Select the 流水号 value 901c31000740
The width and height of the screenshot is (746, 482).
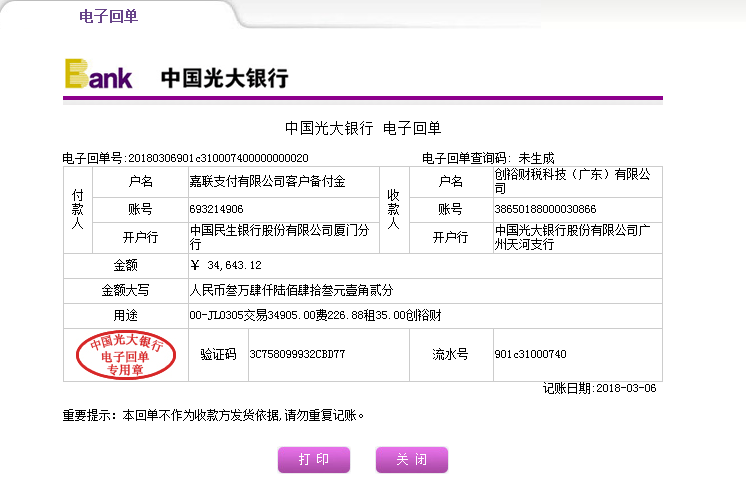[x=530, y=354]
